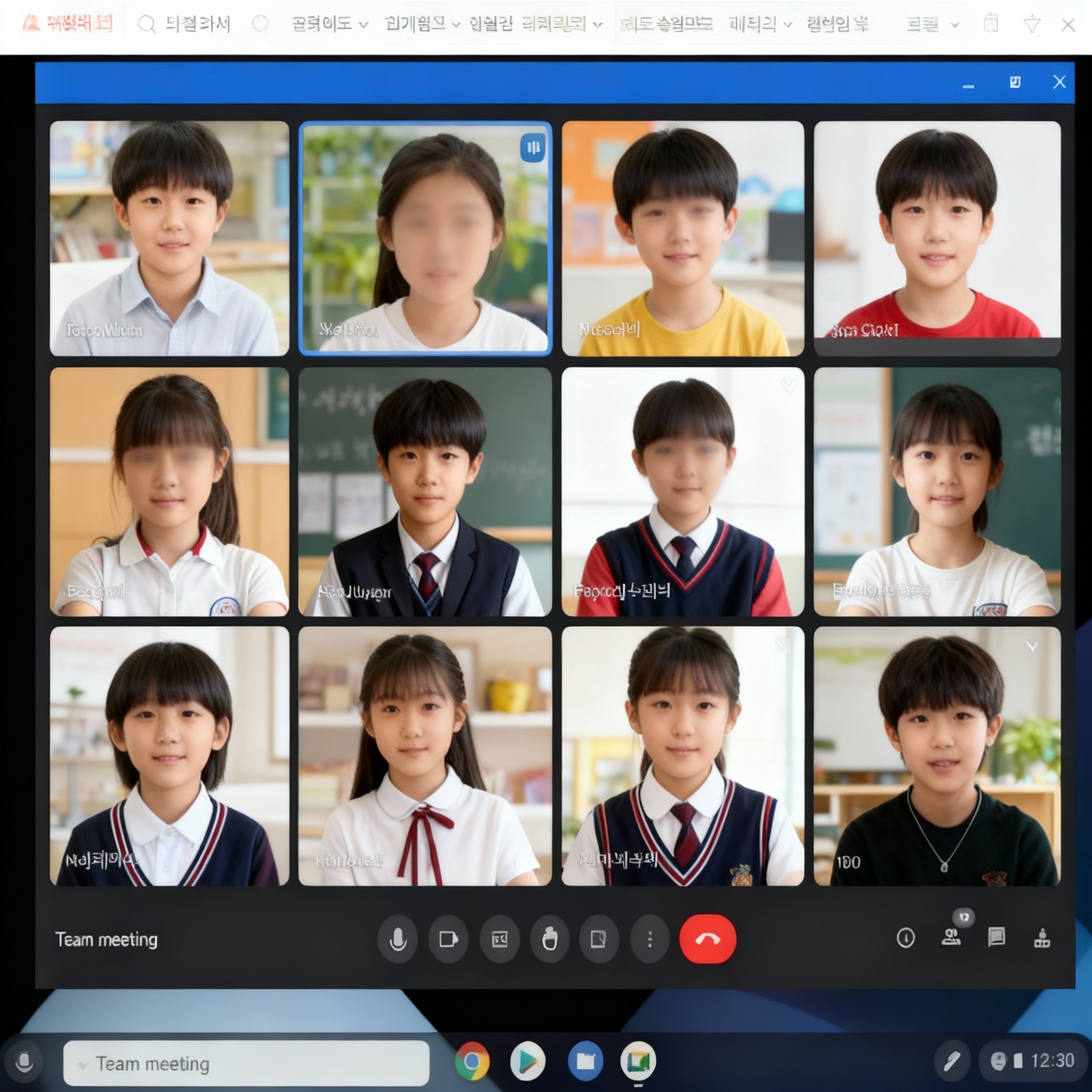Click the present screen icon
This screenshot has width=1092, height=1092.
[x=599, y=940]
